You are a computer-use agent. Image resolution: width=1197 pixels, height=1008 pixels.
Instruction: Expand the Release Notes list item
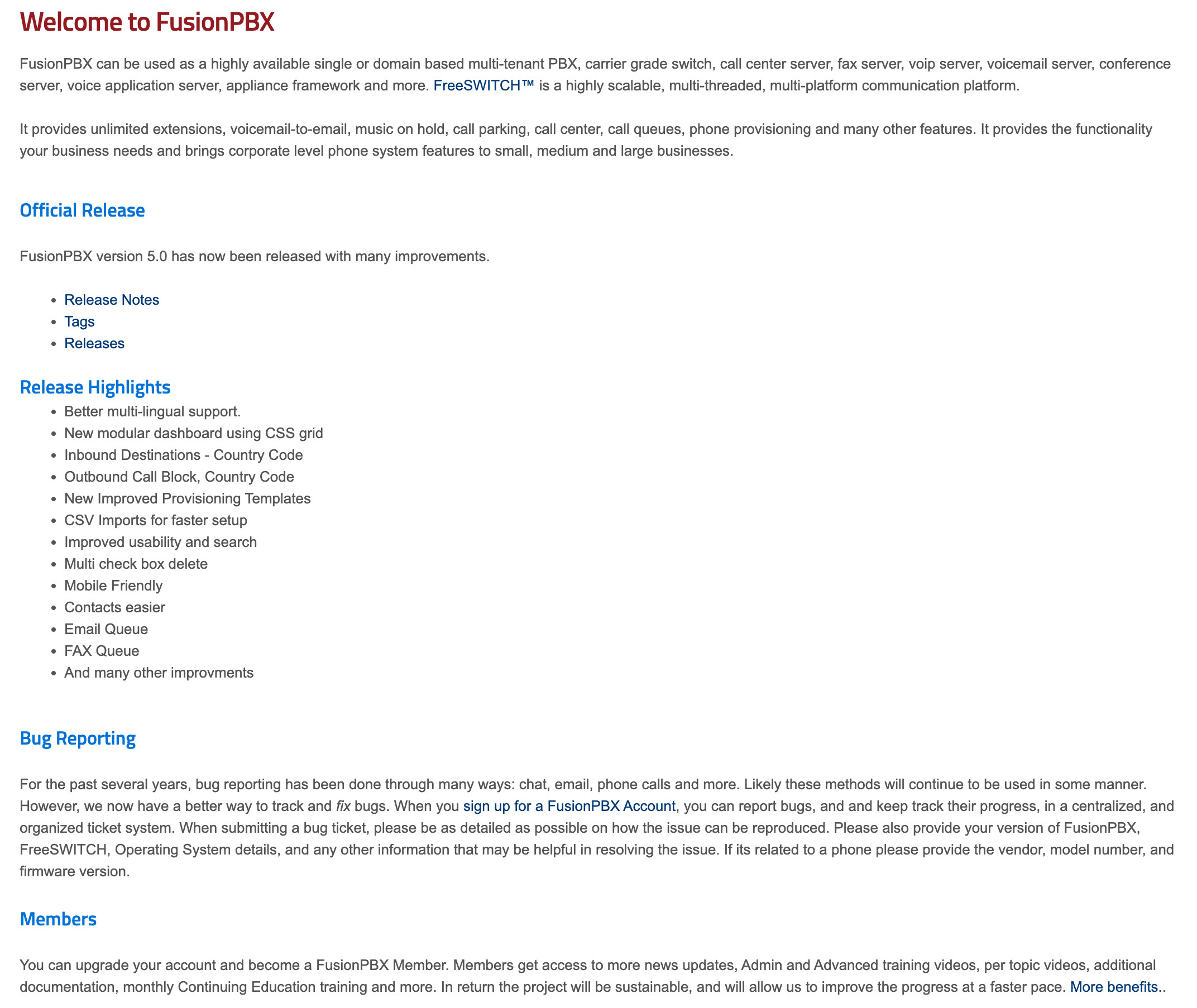pyautogui.click(x=112, y=299)
